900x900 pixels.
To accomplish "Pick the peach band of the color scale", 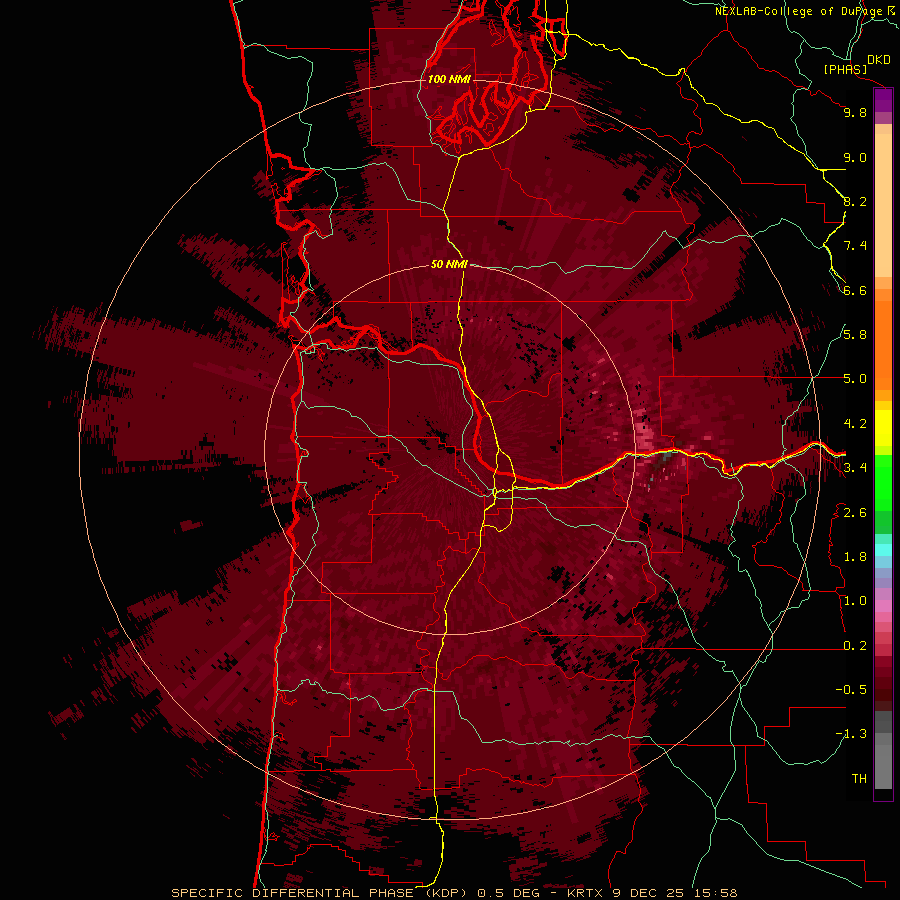I will pos(883,205).
